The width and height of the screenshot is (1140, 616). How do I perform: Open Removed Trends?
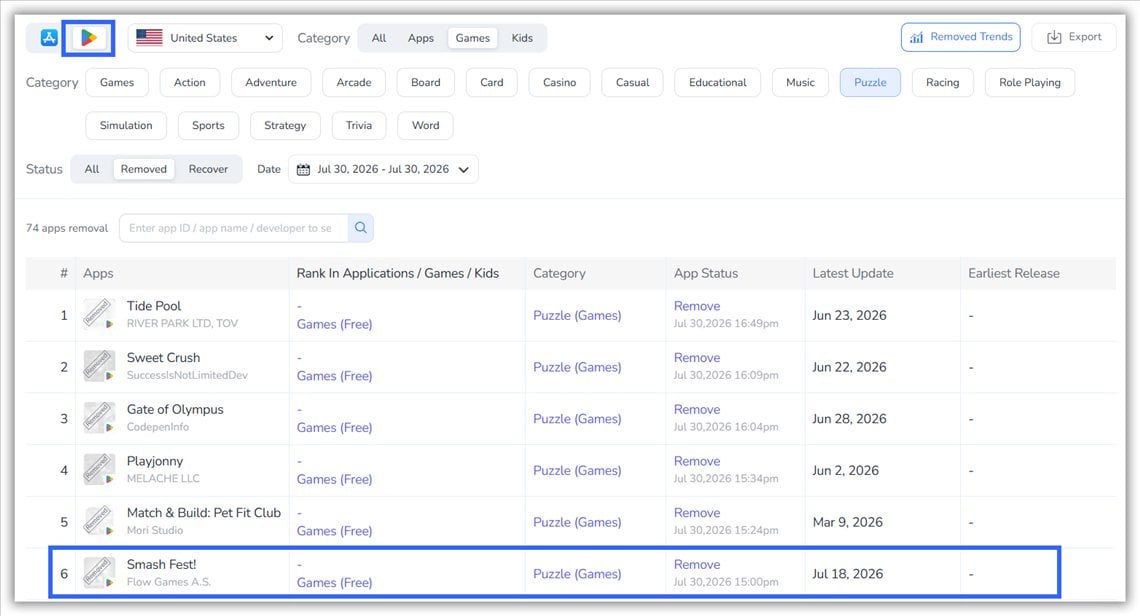(960, 37)
